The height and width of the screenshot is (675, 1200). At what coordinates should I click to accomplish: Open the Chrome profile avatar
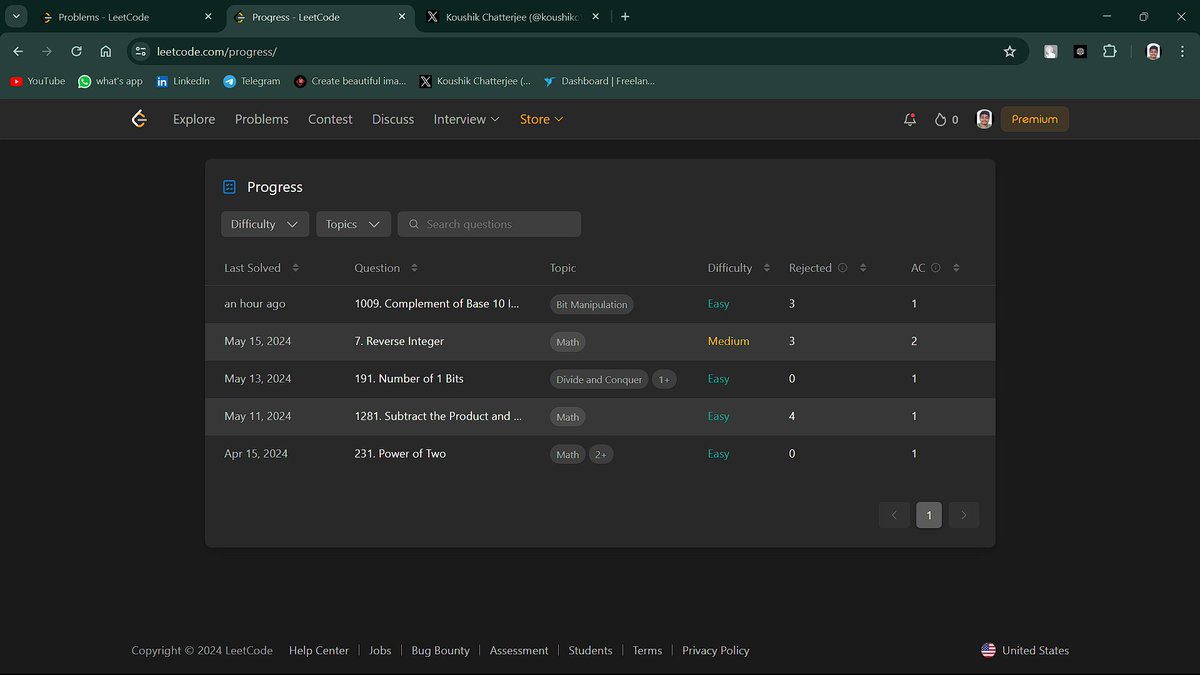[1153, 51]
